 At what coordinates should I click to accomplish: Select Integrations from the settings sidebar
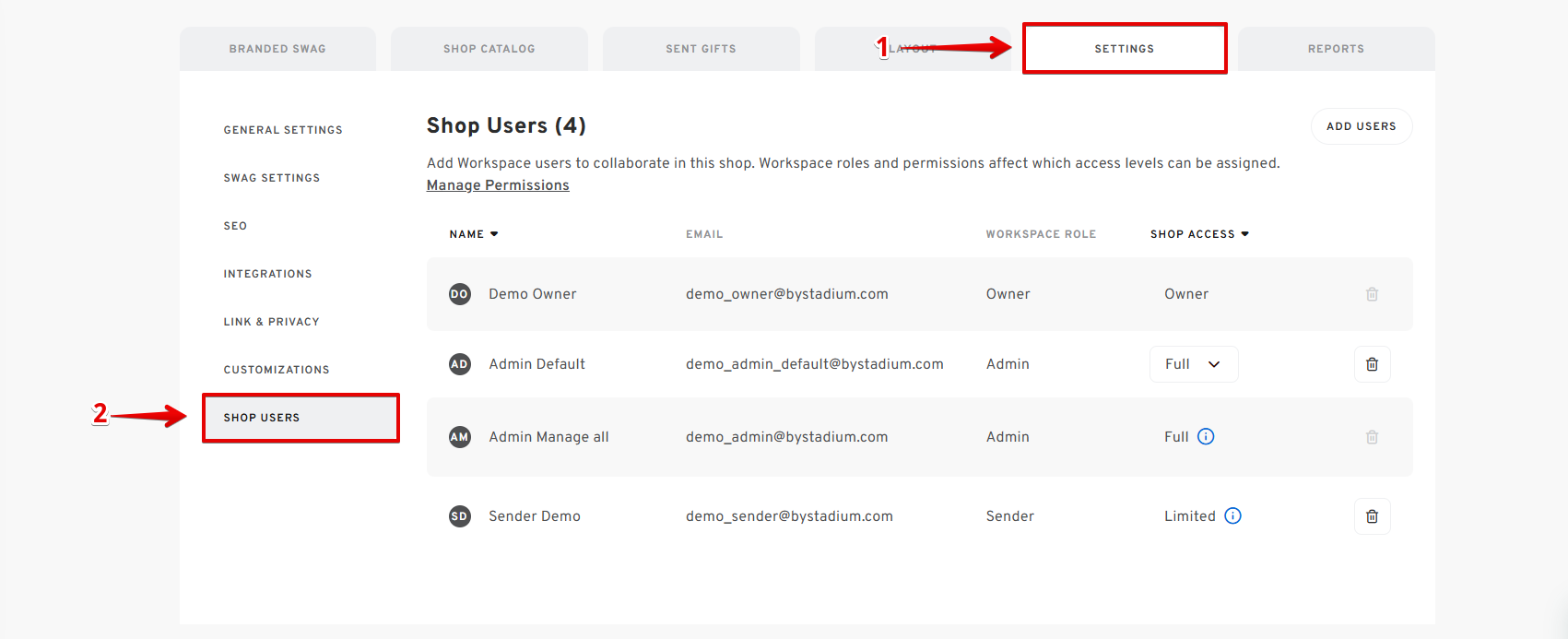tap(267, 274)
